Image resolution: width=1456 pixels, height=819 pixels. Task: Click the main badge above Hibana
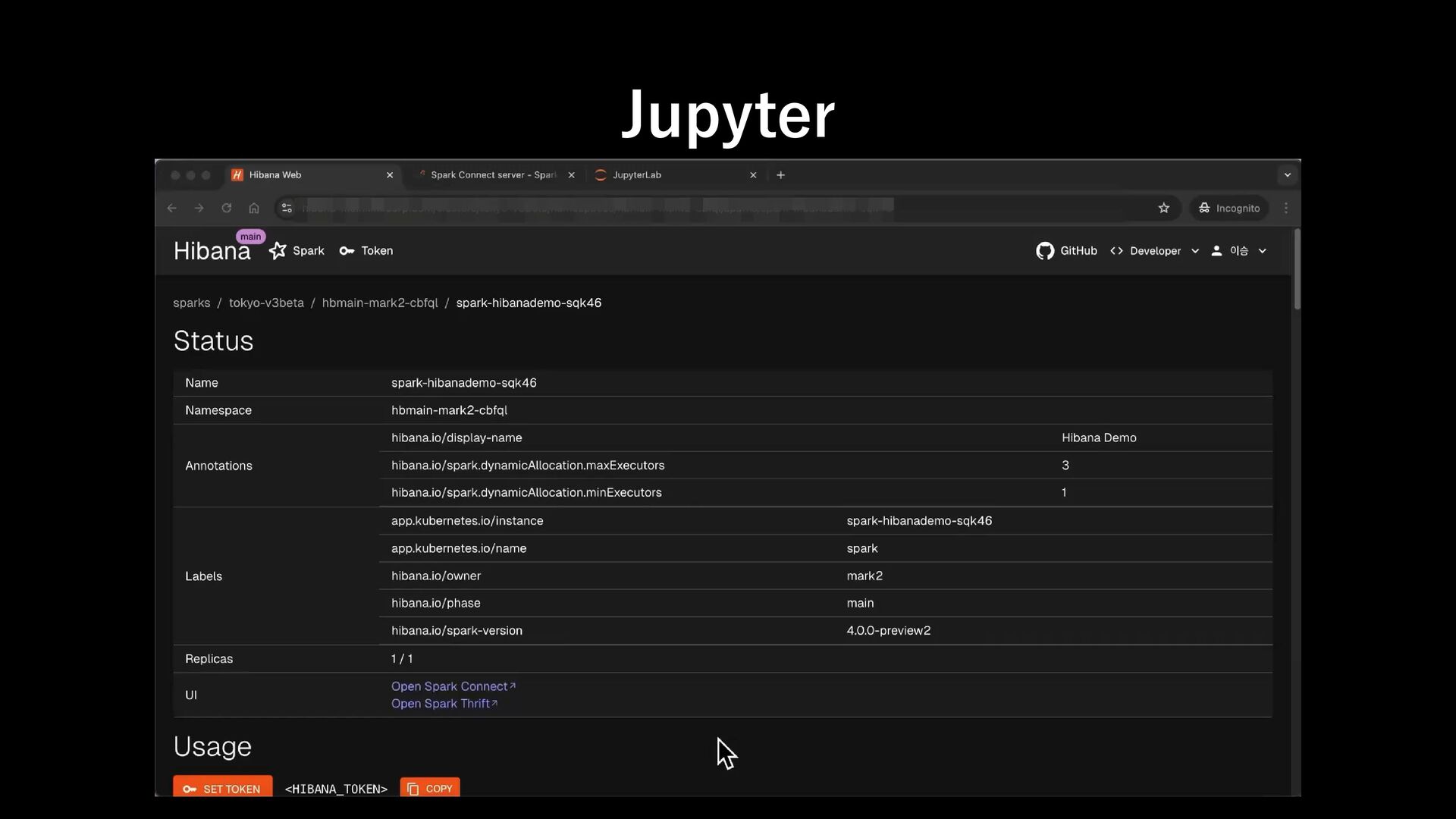tap(250, 237)
